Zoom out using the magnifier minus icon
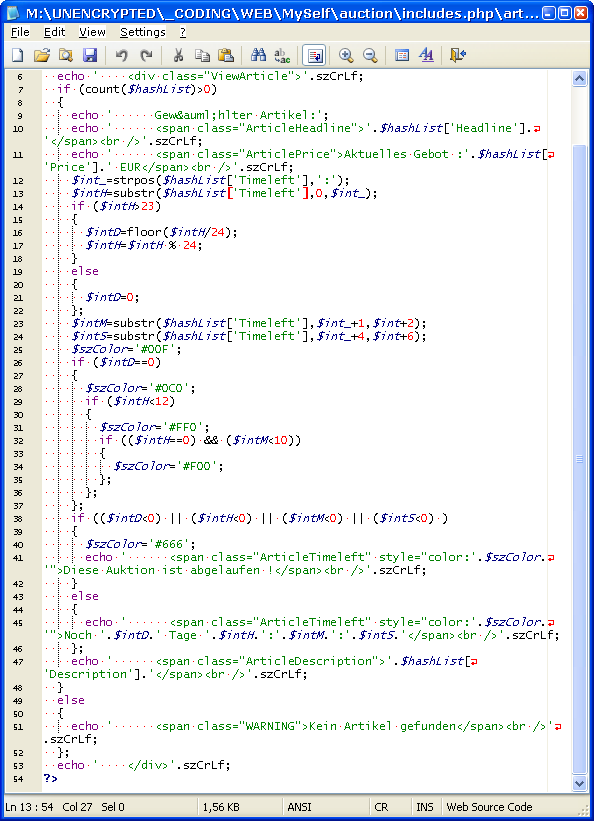 point(370,55)
